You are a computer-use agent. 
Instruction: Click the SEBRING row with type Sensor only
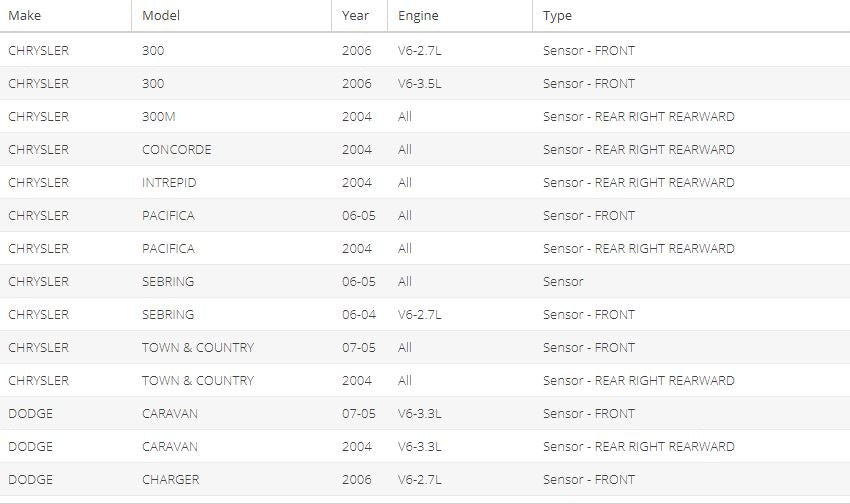(425, 281)
